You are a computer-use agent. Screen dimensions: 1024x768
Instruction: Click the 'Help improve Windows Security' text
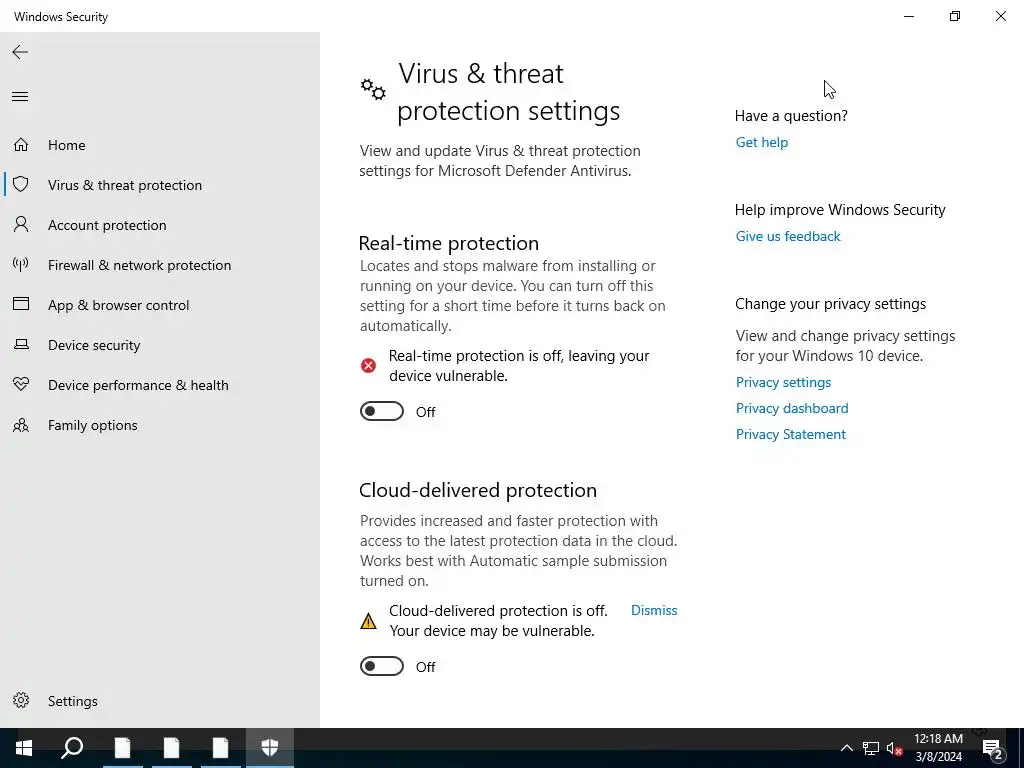tap(840, 210)
